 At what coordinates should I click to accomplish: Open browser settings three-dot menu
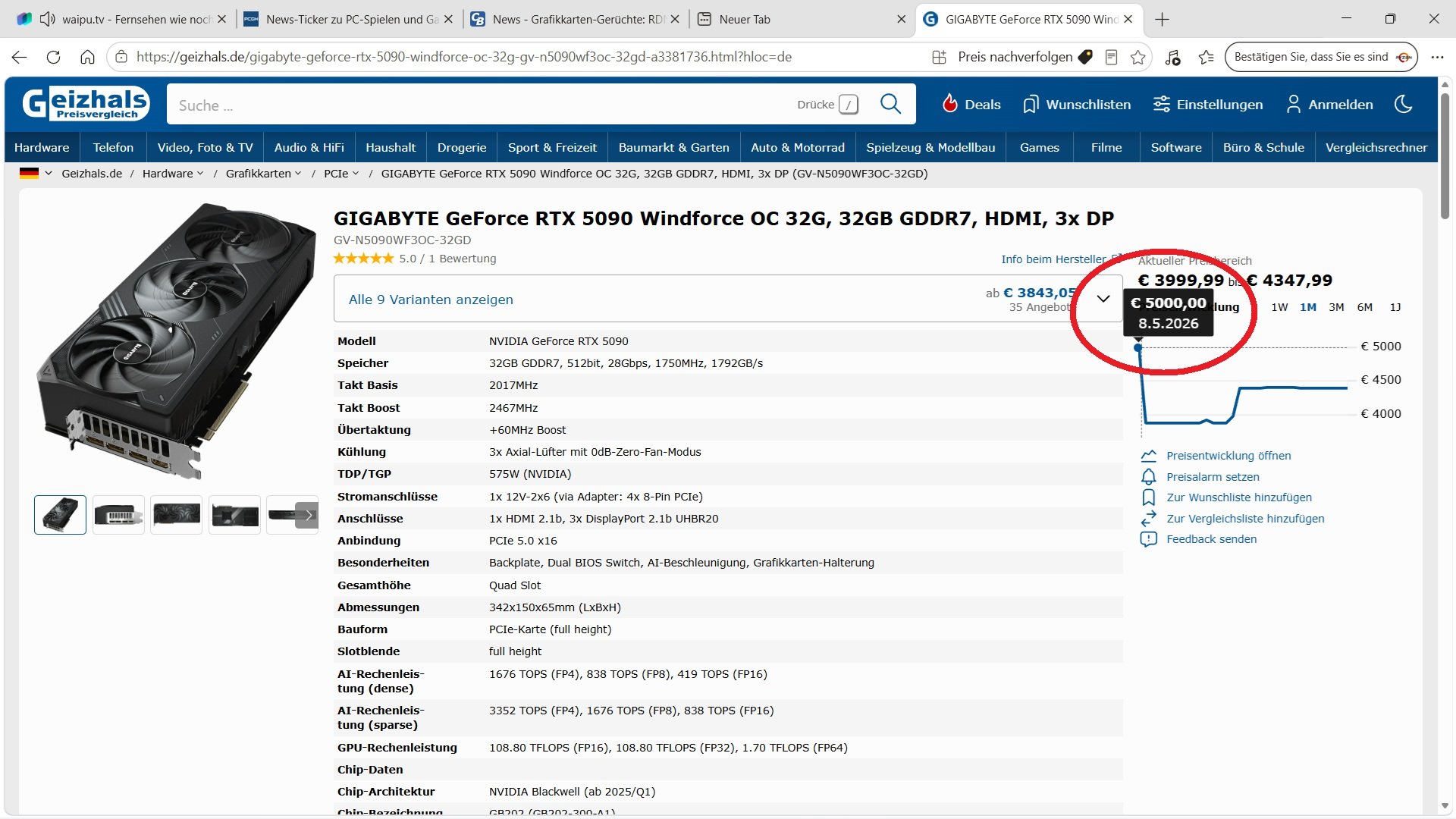(1437, 57)
